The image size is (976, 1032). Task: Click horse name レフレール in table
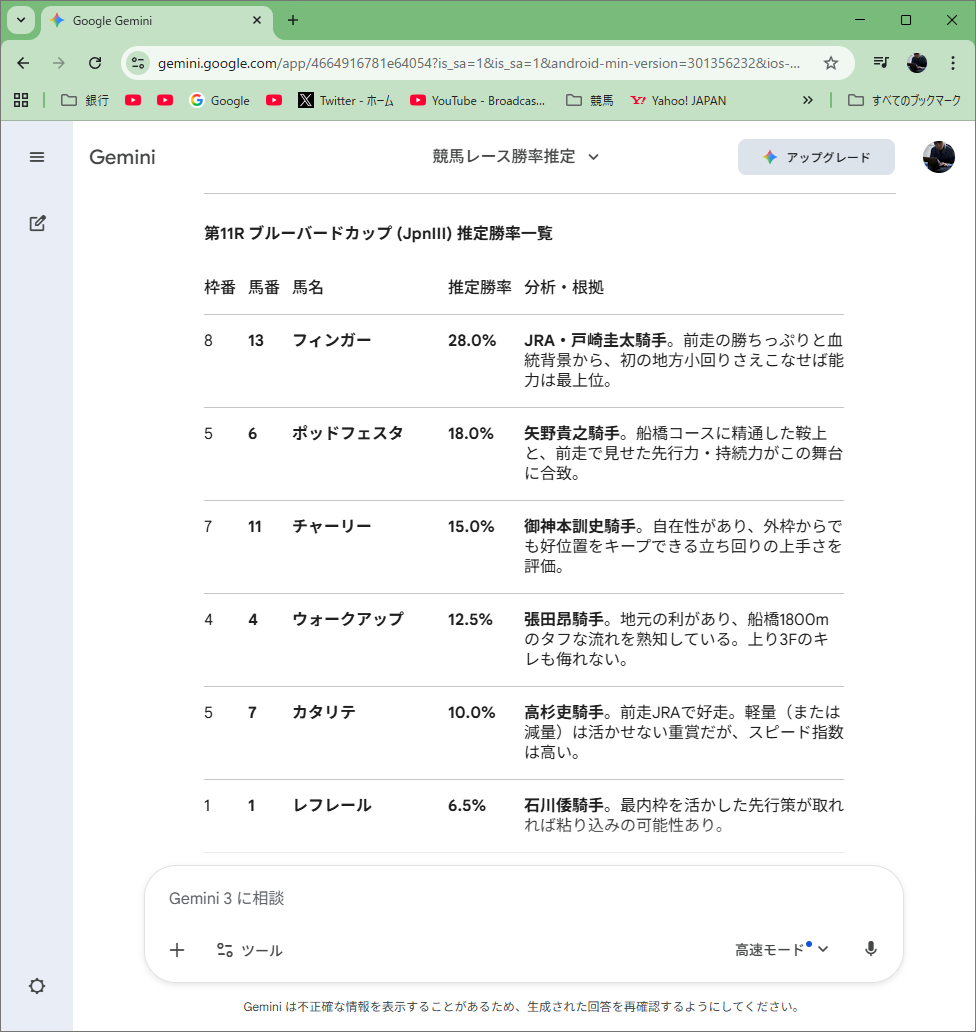[332, 806]
